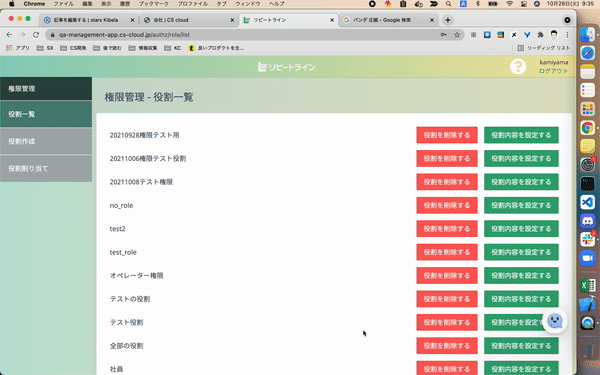Open the リーディング リスト panel
The image size is (600, 375).
click(544, 48)
